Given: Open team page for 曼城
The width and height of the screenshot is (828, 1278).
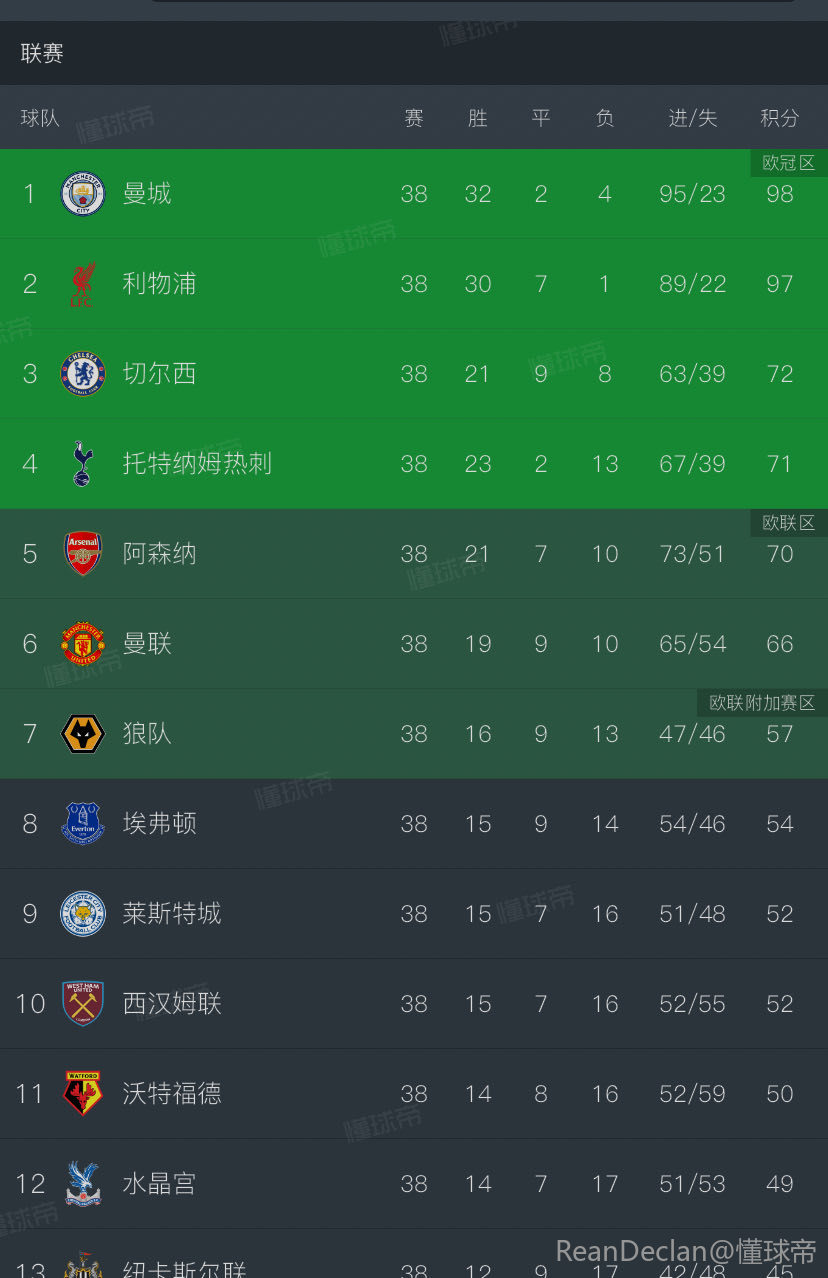Looking at the screenshot, I should point(147,194).
